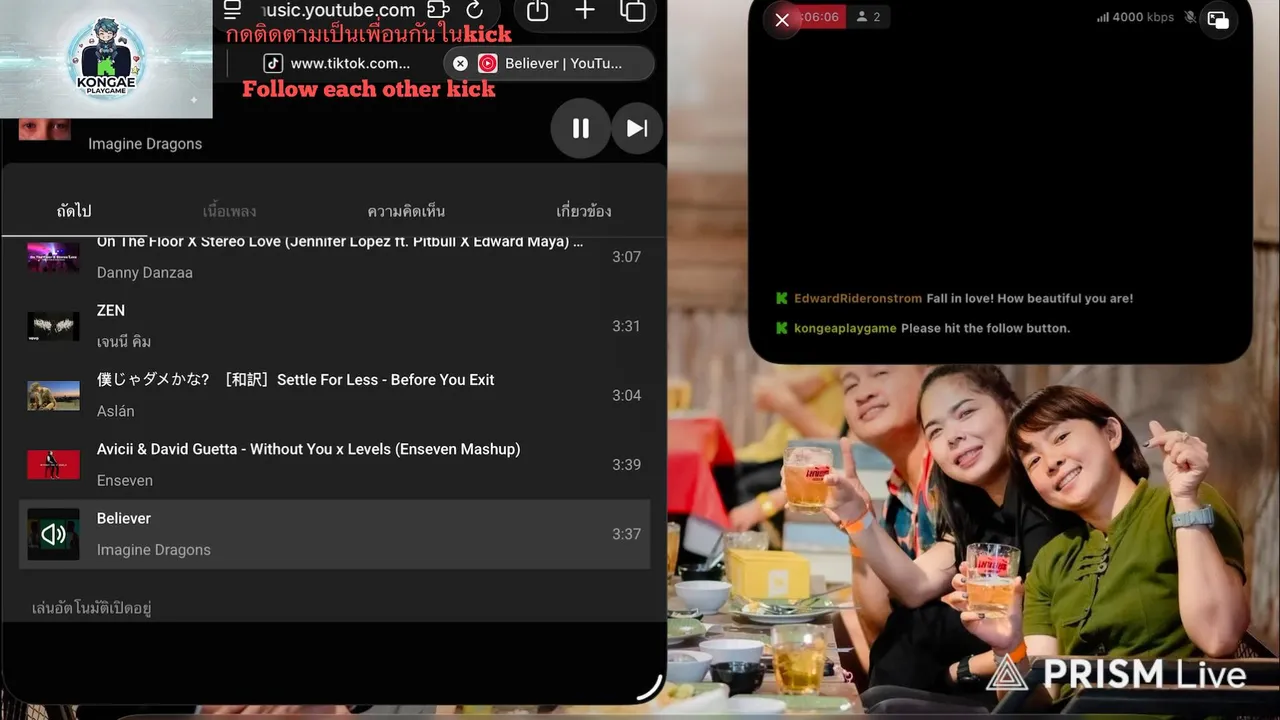Click the 3:31 duration of ZEN
Screen dimensions: 1280x720
pyautogui.click(x=627, y=326)
